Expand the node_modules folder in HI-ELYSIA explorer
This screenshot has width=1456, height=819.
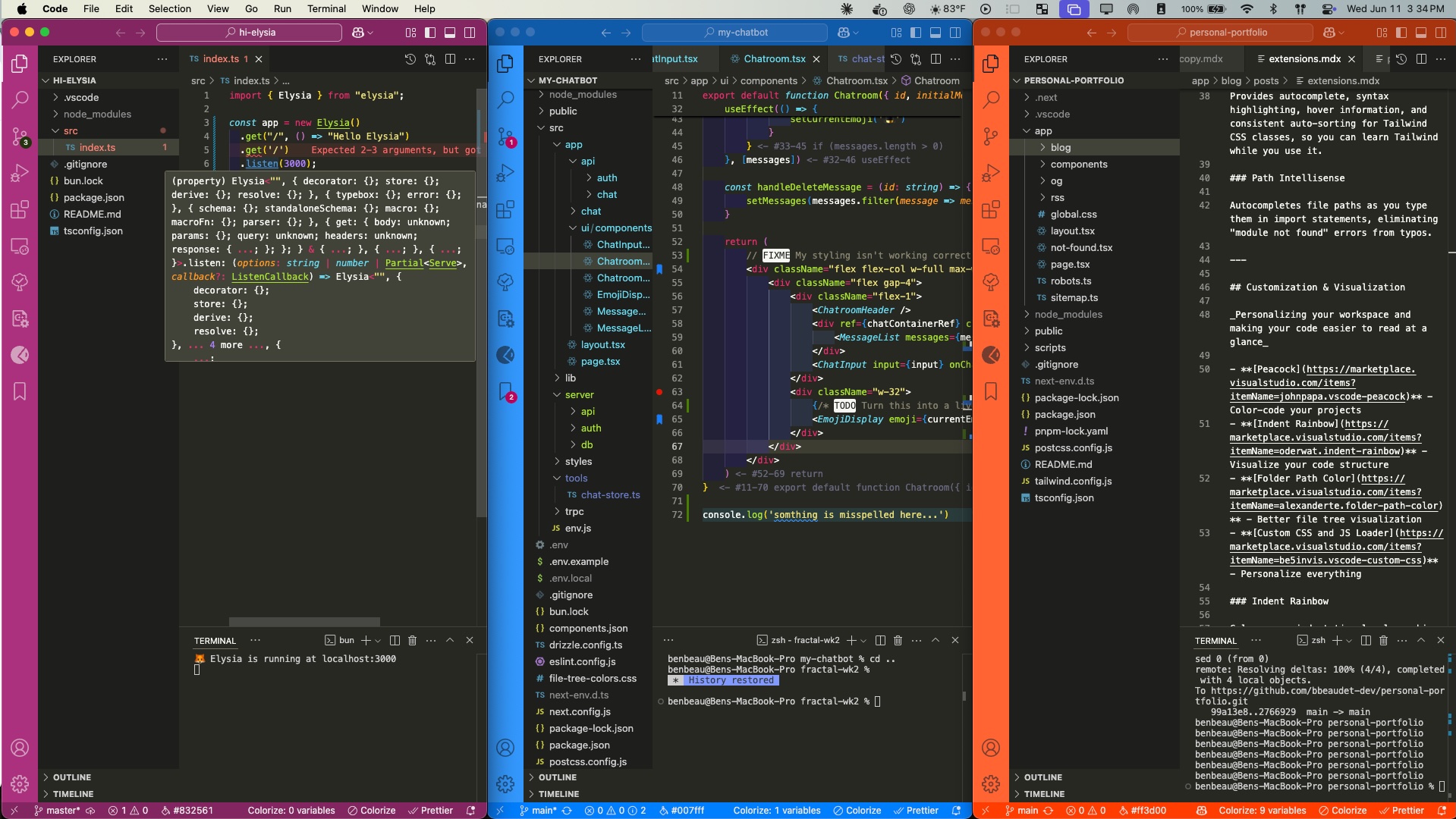click(x=97, y=115)
